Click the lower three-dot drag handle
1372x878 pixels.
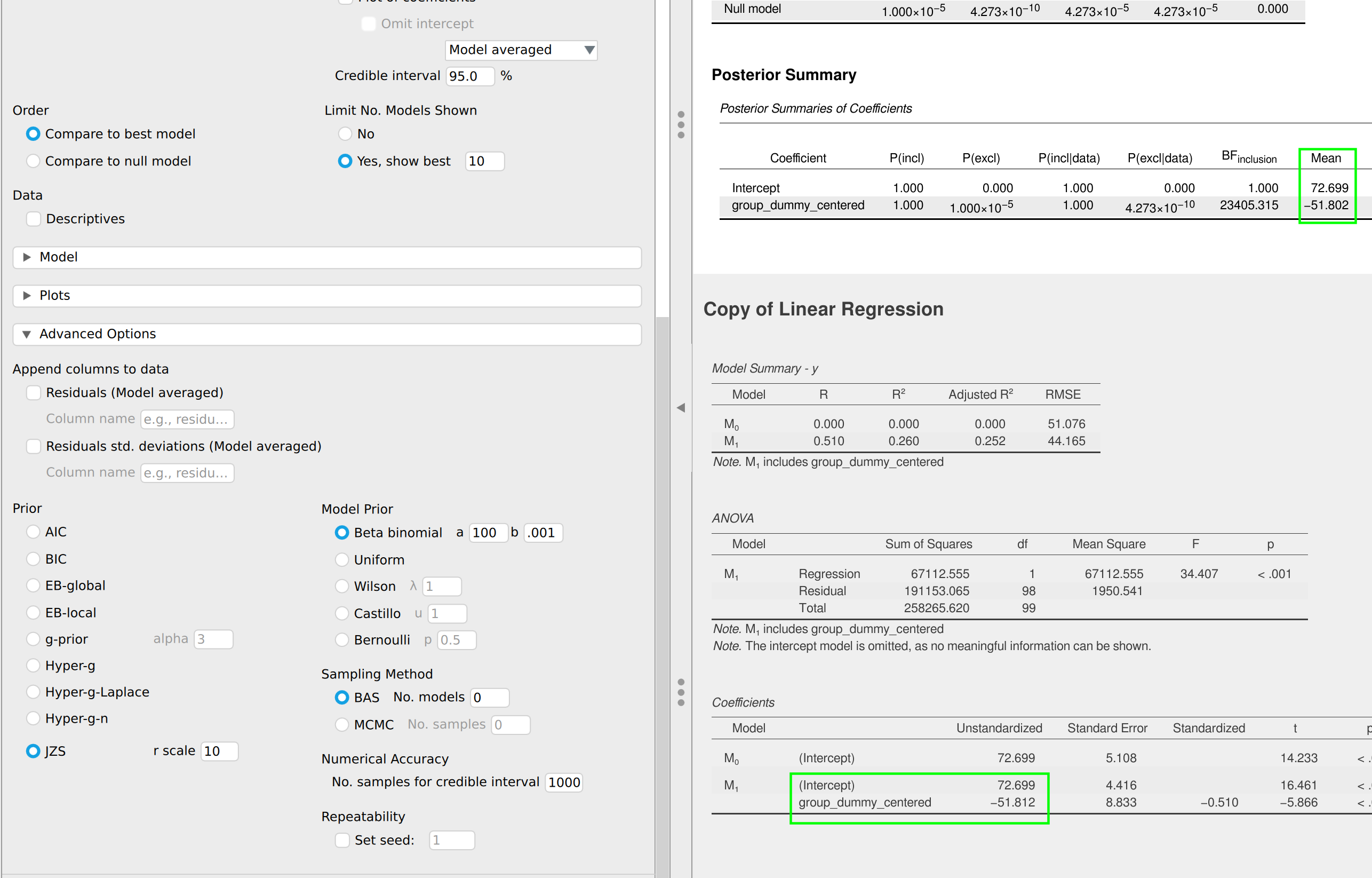tap(680, 693)
